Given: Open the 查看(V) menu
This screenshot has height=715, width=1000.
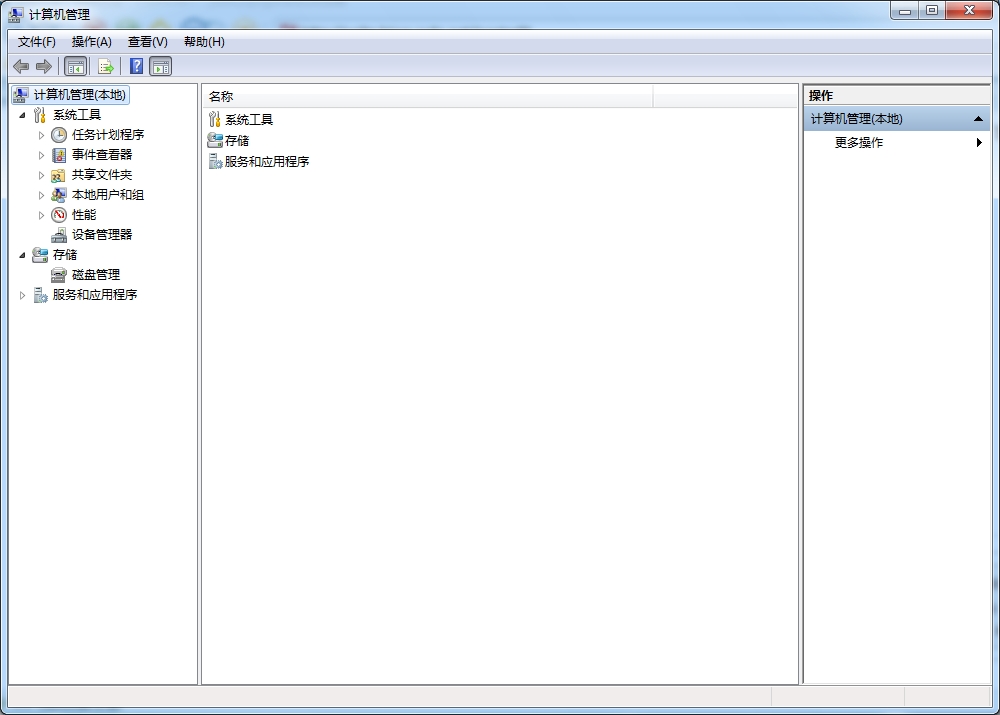Looking at the screenshot, I should pyautogui.click(x=147, y=42).
